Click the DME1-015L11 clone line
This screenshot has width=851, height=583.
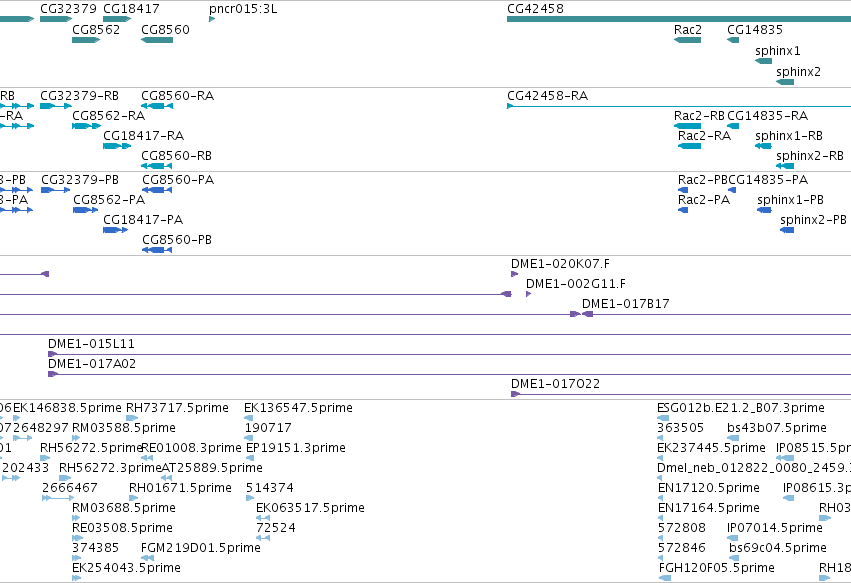coord(449,354)
